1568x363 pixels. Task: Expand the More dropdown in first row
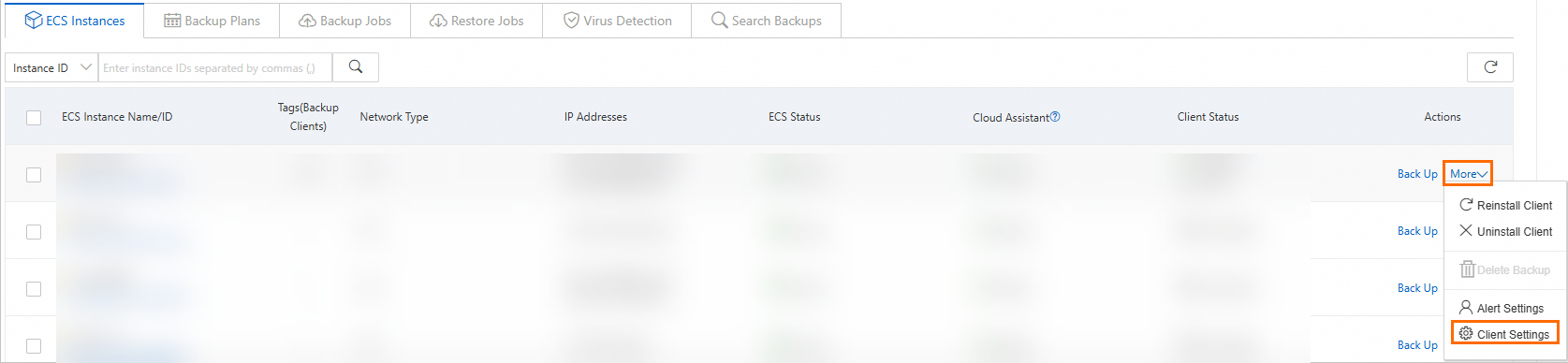point(1468,174)
